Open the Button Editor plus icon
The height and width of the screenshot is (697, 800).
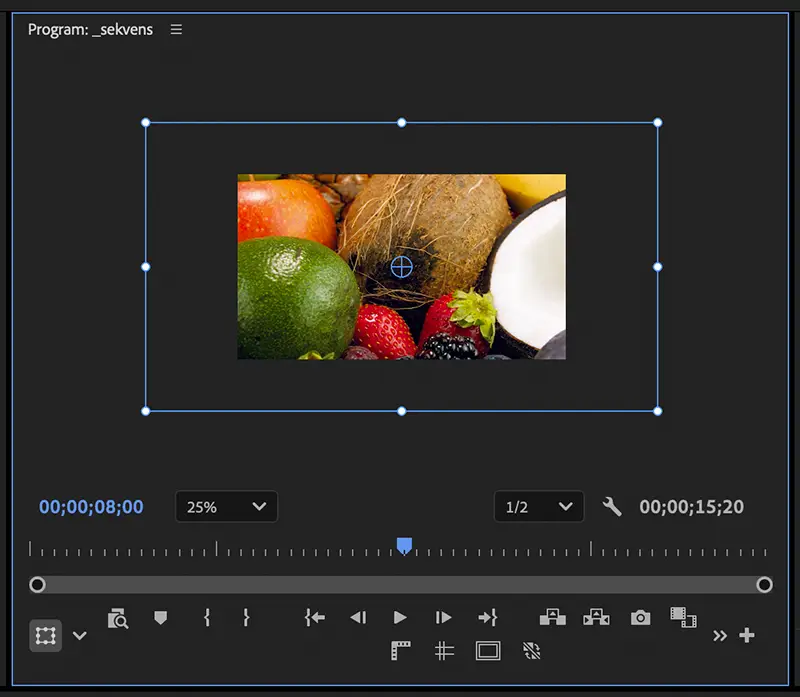pos(747,636)
